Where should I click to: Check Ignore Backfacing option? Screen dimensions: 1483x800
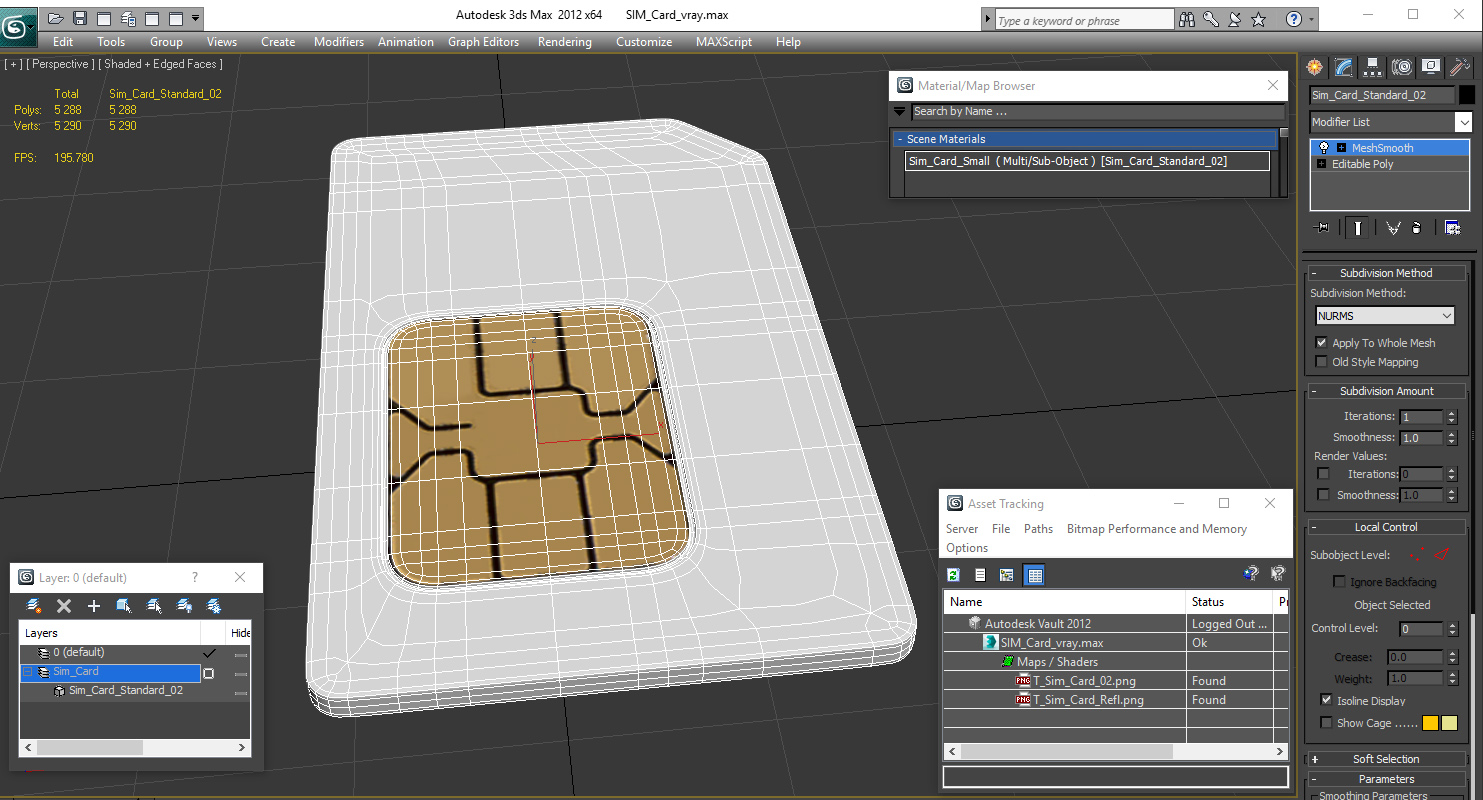1340,582
